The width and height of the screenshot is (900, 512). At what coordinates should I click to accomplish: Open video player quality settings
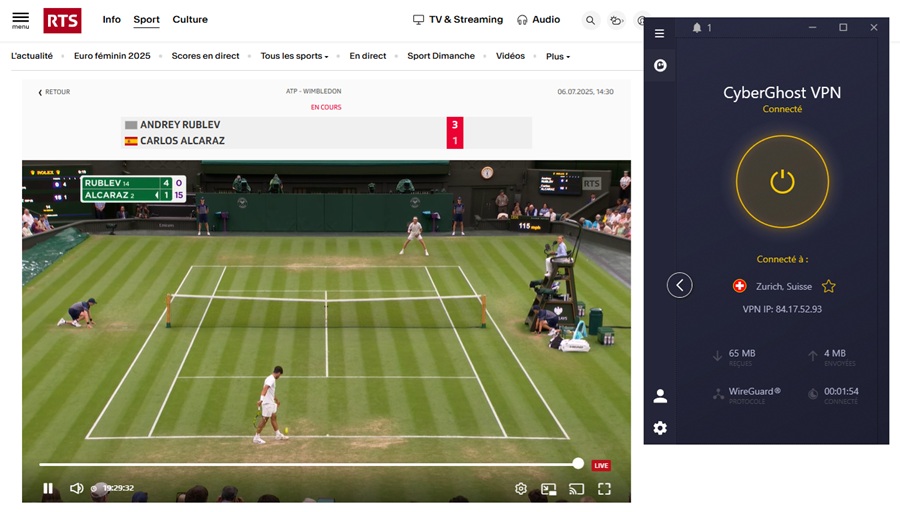tap(521, 489)
